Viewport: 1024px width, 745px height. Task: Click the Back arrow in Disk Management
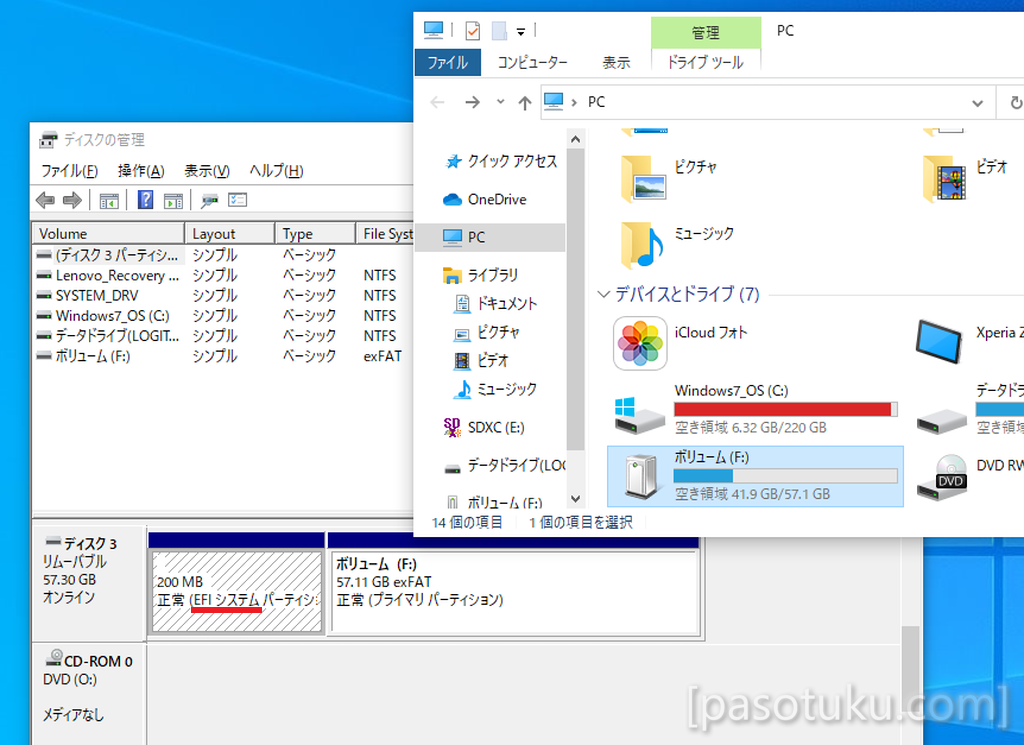point(46,200)
